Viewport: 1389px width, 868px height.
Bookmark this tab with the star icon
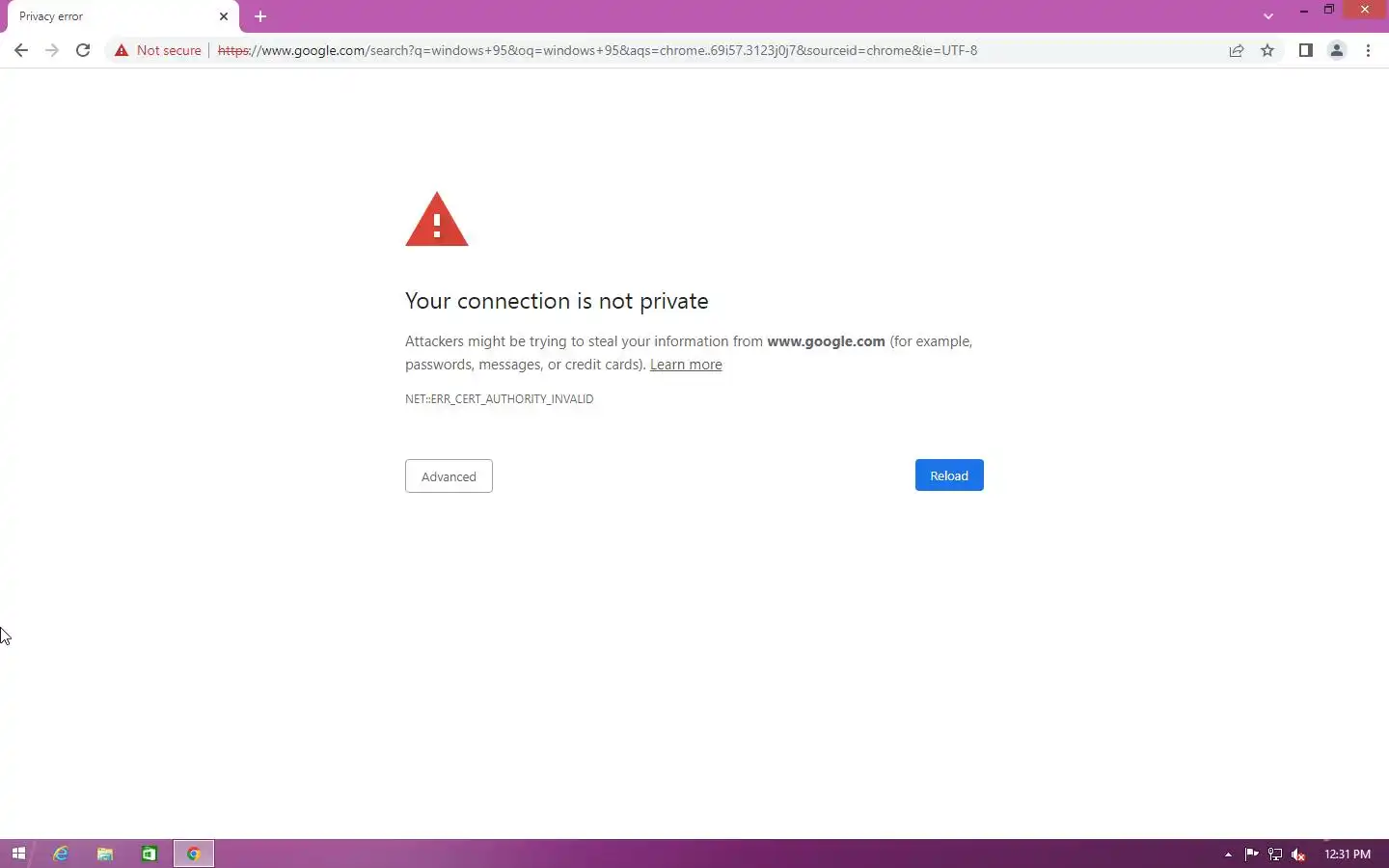tap(1267, 50)
